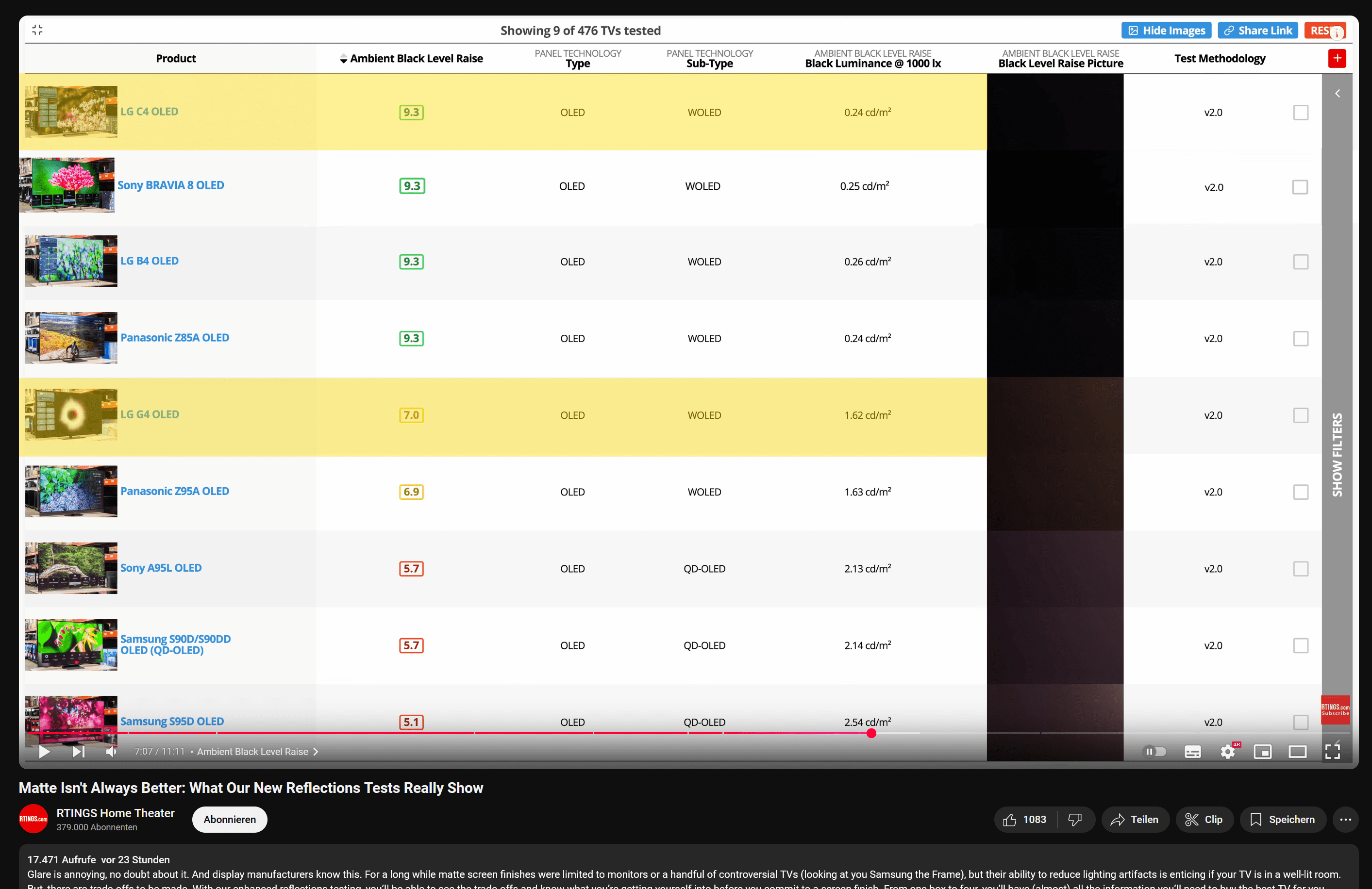Check the Sony A95L OLED checkbox
Image resolution: width=1372 pixels, height=889 pixels.
(x=1301, y=569)
